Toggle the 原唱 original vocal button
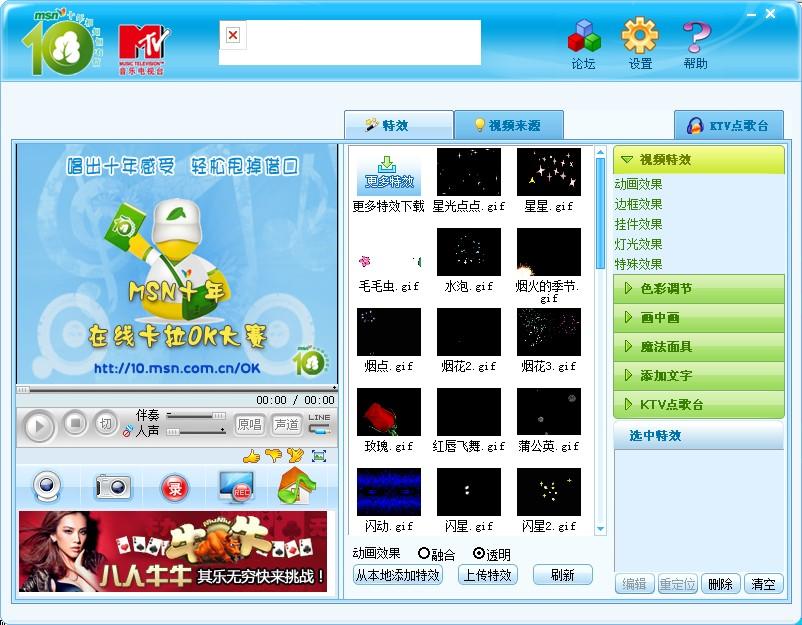Viewport: 802px width, 625px height. click(x=250, y=425)
